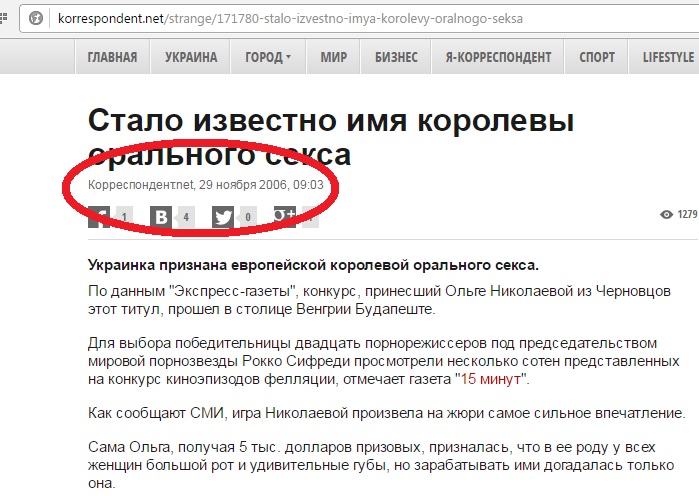Open the МИР news section

[x=334, y=57]
